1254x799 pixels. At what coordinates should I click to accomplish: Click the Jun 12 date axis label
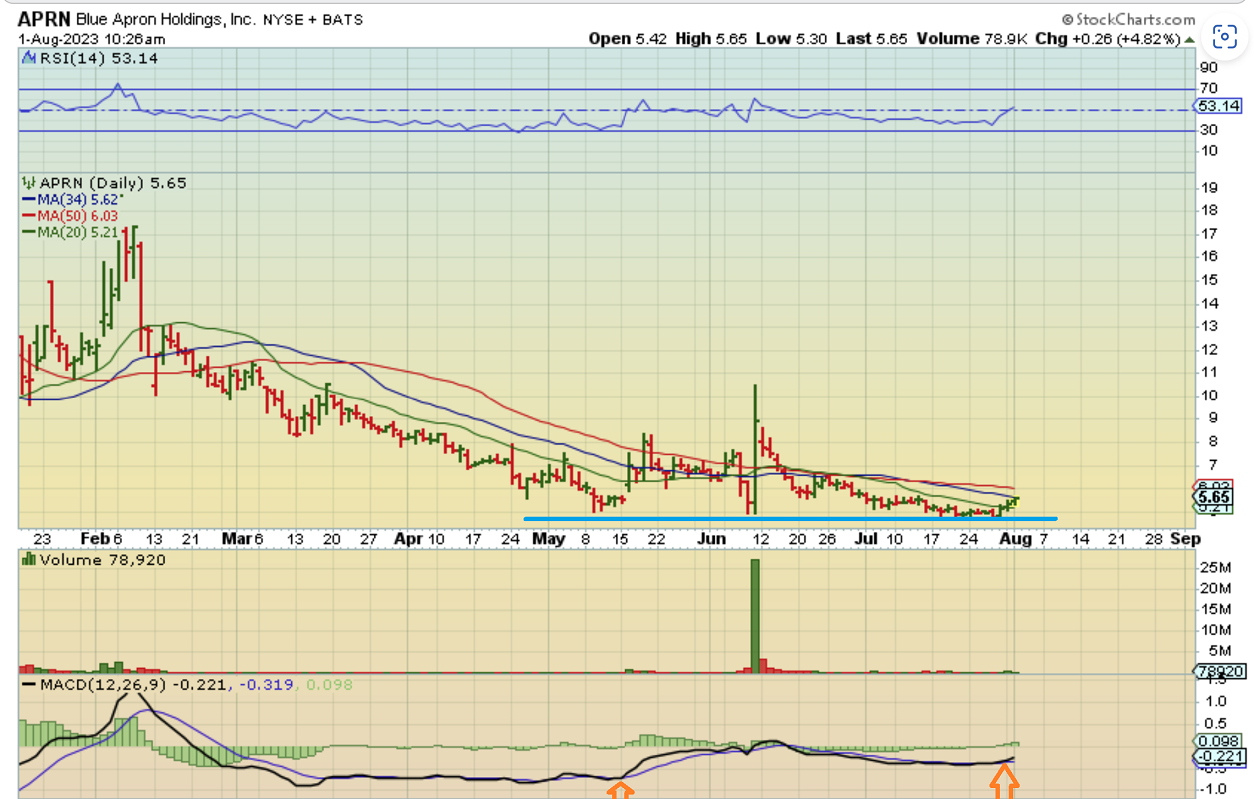click(x=761, y=539)
